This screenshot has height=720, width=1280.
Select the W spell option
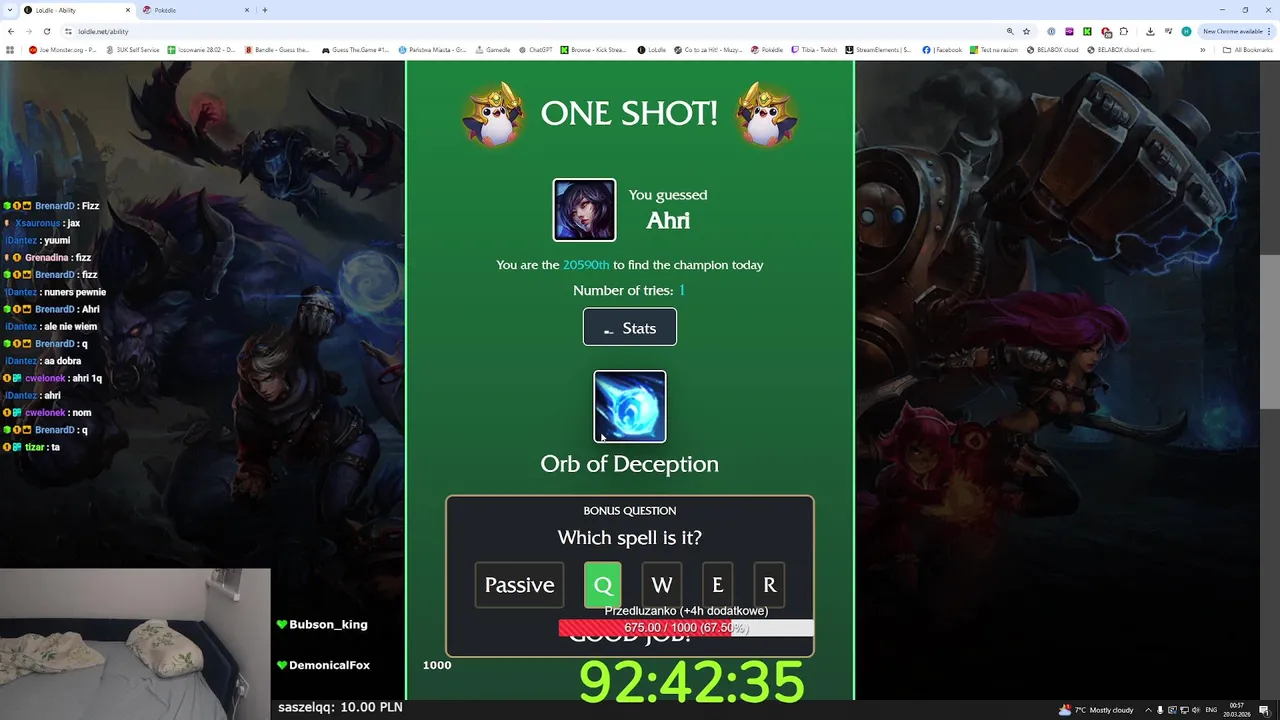[661, 585]
